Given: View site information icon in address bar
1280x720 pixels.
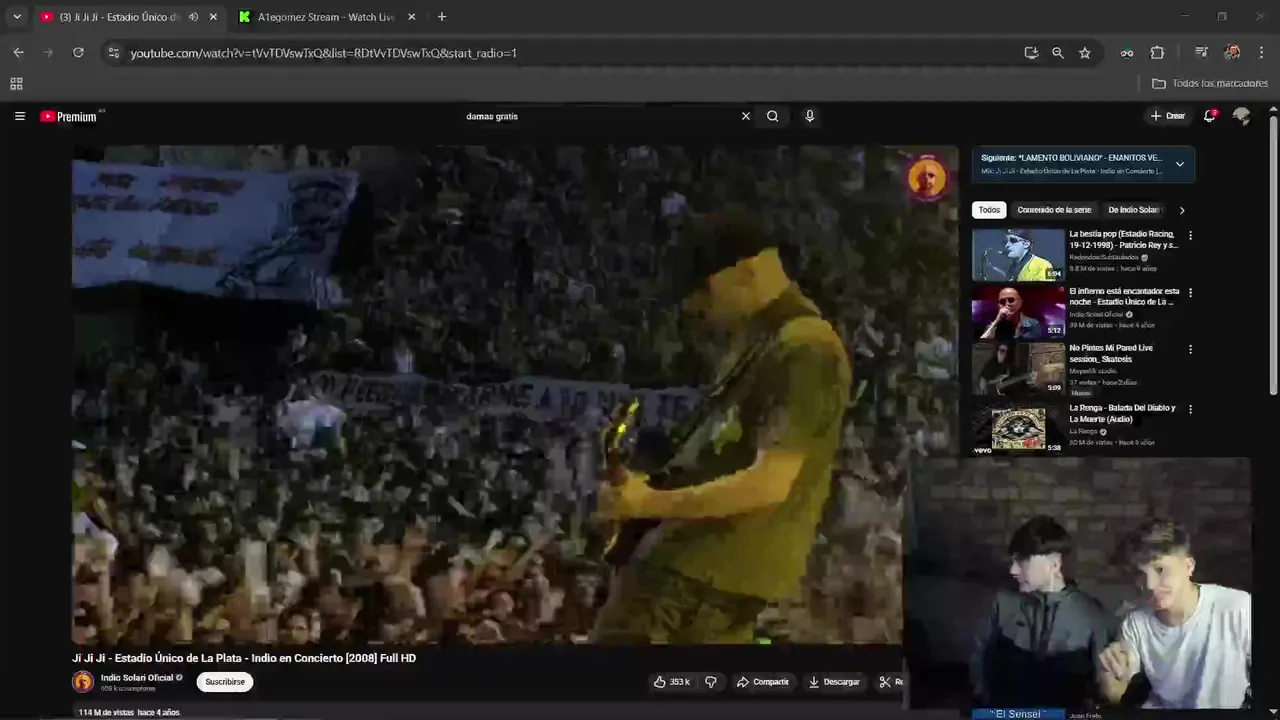Looking at the screenshot, I should 113,53.
